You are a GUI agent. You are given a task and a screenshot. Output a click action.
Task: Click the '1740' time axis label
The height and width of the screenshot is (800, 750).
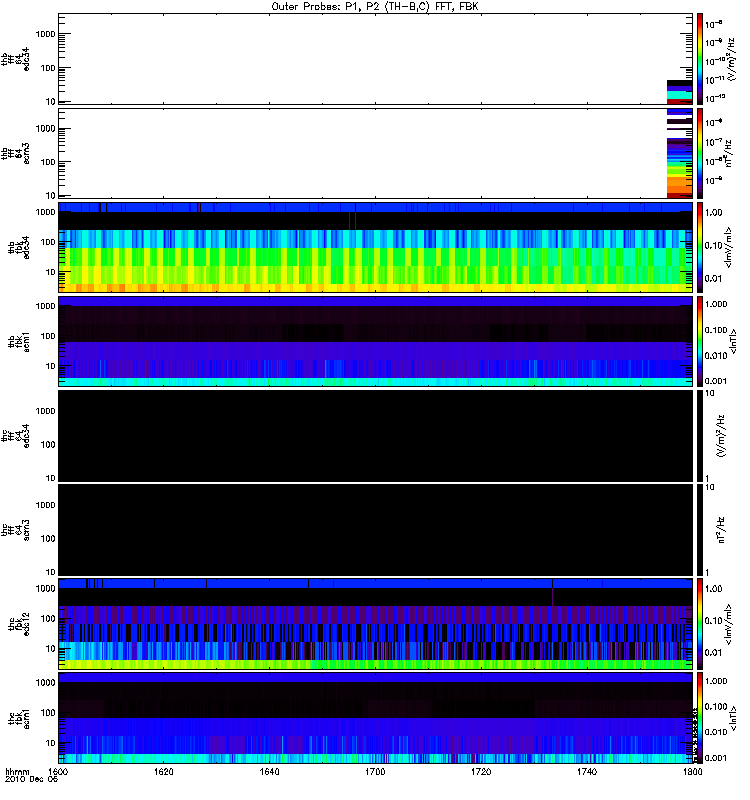click(587, 771)
